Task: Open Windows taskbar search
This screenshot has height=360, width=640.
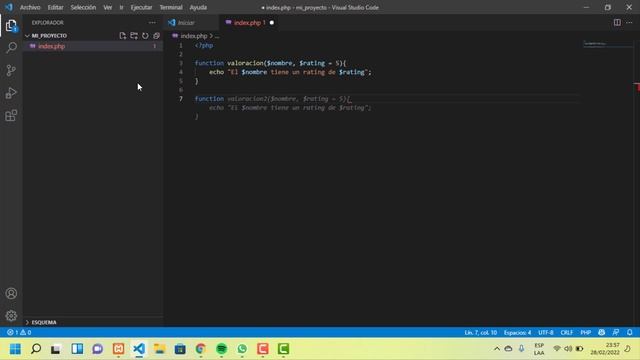Action: (36, 349)
